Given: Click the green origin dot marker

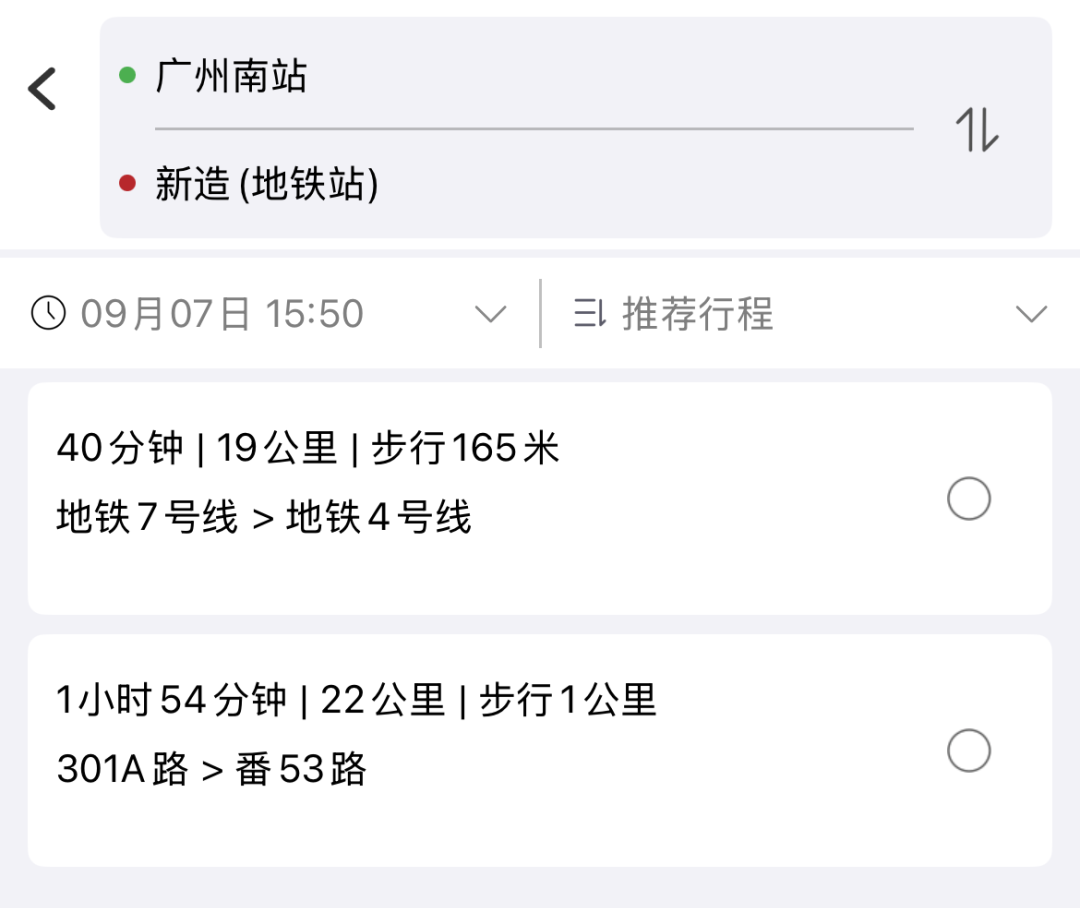Looking at the screenshot, I should [127, 75].
